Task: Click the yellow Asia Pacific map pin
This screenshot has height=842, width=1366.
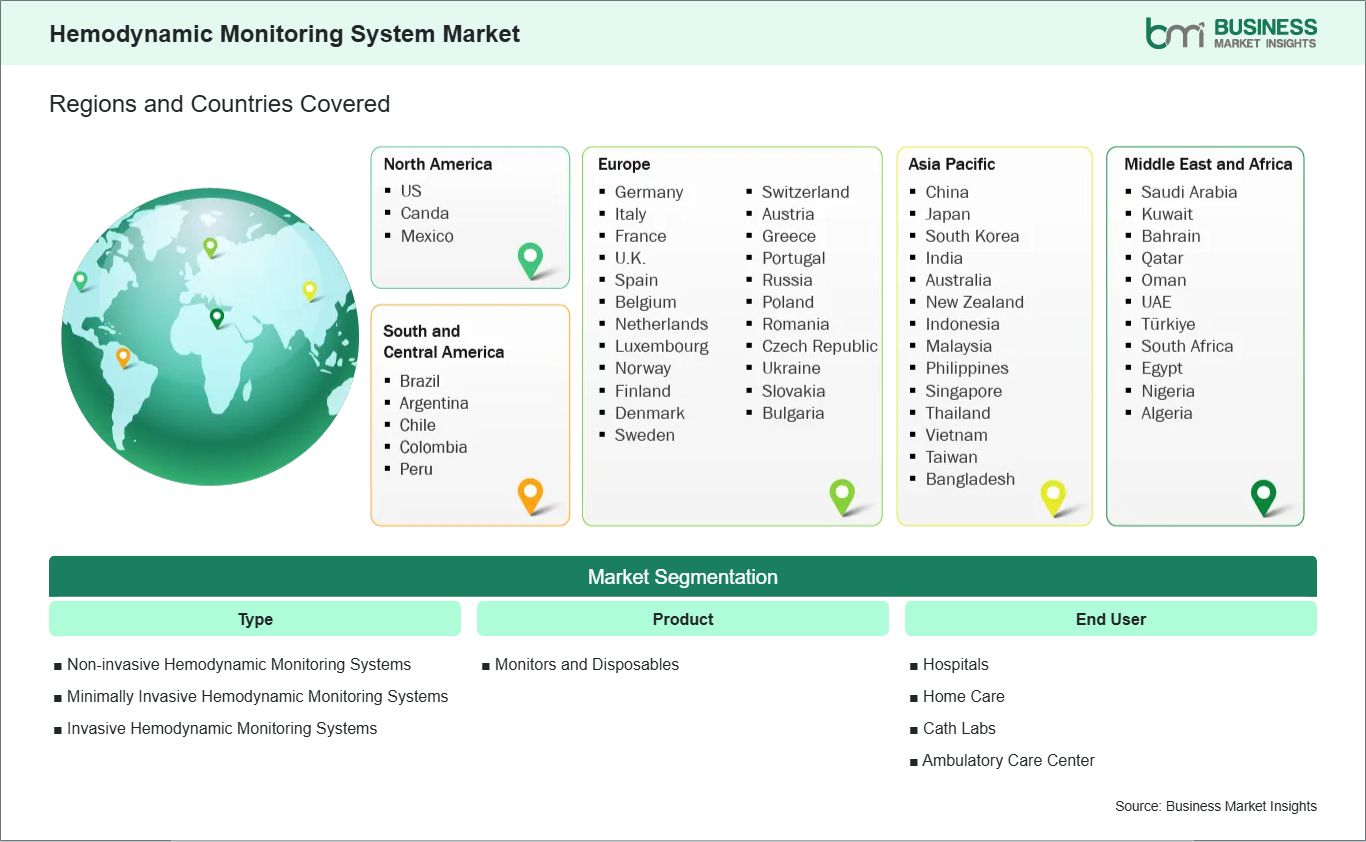Action: (x=1053, y=495)
